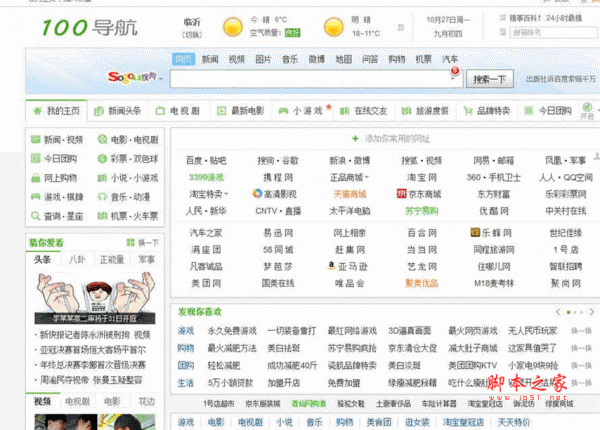
Task: Open the 新闻头条 navigation tab
Action: pos(118,111)
